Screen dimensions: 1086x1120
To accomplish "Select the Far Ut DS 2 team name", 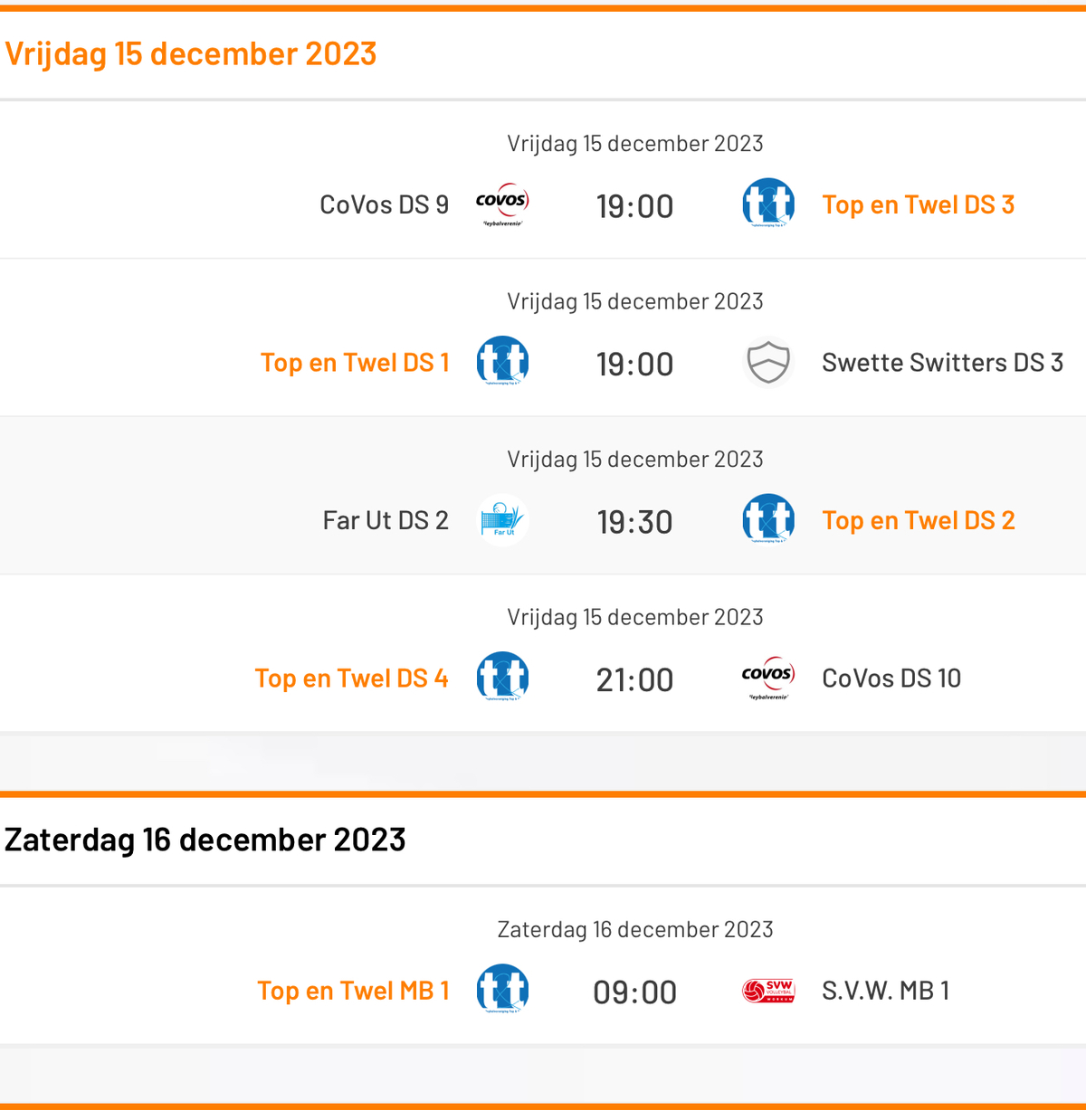I will click(386, 520).
